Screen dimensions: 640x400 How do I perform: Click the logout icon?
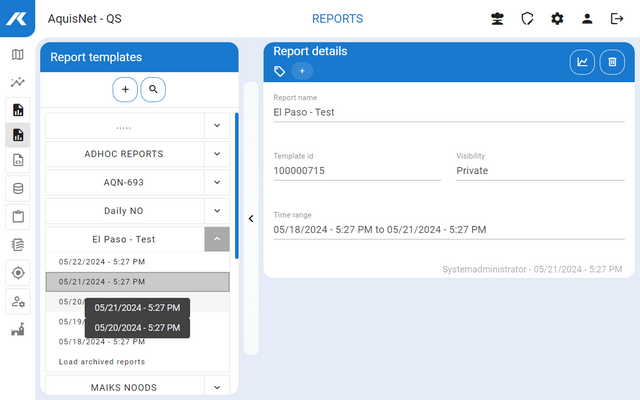pyautogui.click(x=617, y=19)
